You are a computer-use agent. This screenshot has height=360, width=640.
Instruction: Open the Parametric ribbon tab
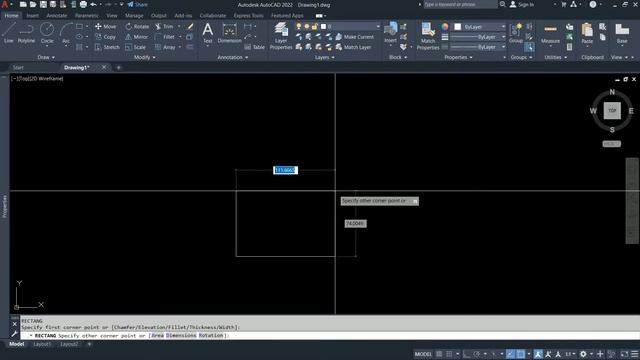coord(87,16)
